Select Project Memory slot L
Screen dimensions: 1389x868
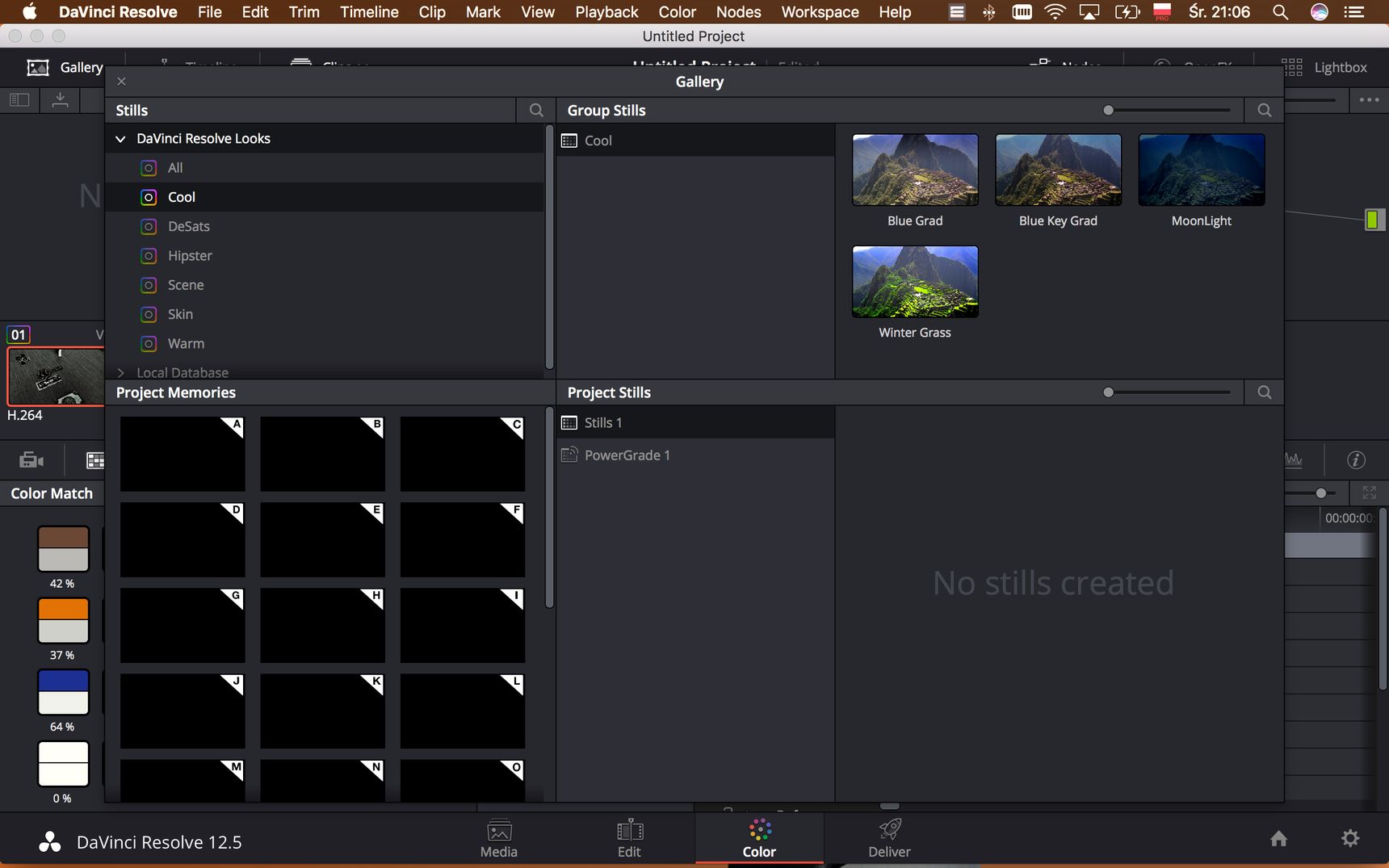[x=462, y=711]
